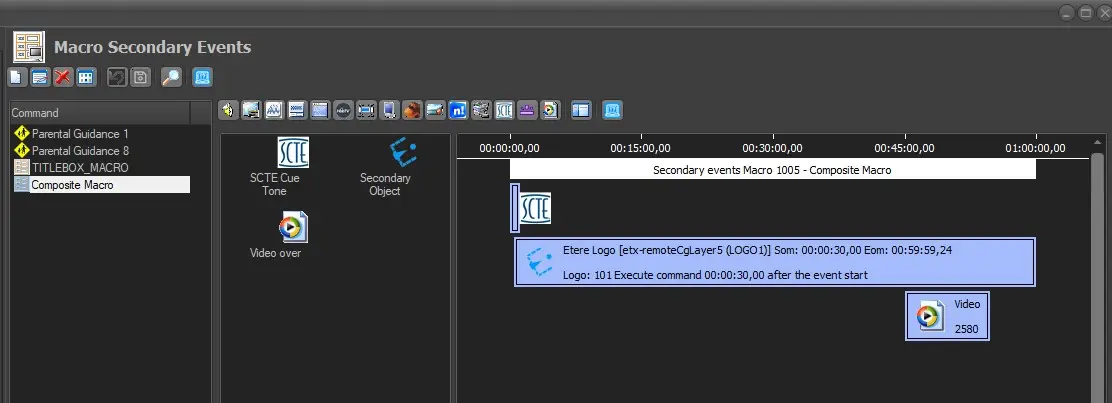Select the Secondary Object item
Screen dimensions: 1112x403
(x=385, y=166)
